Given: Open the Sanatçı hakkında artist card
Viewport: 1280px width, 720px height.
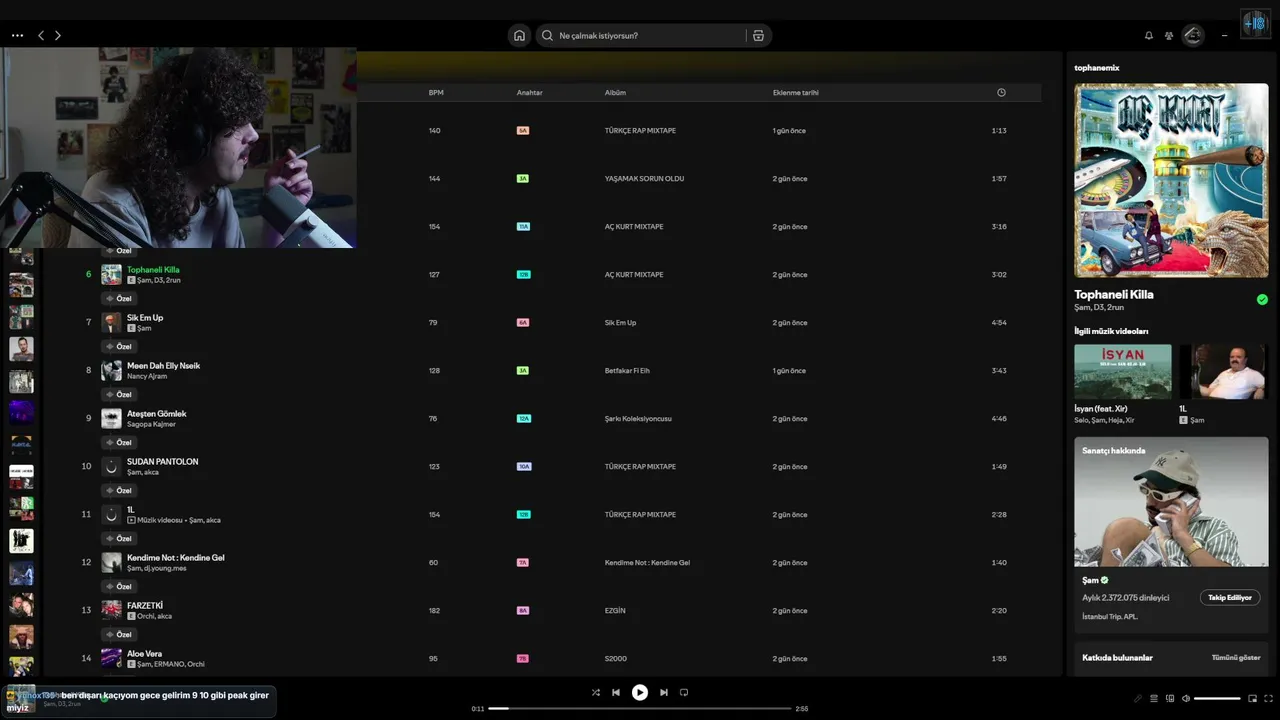Looking at the screenshot, I should pos(1171,534).
